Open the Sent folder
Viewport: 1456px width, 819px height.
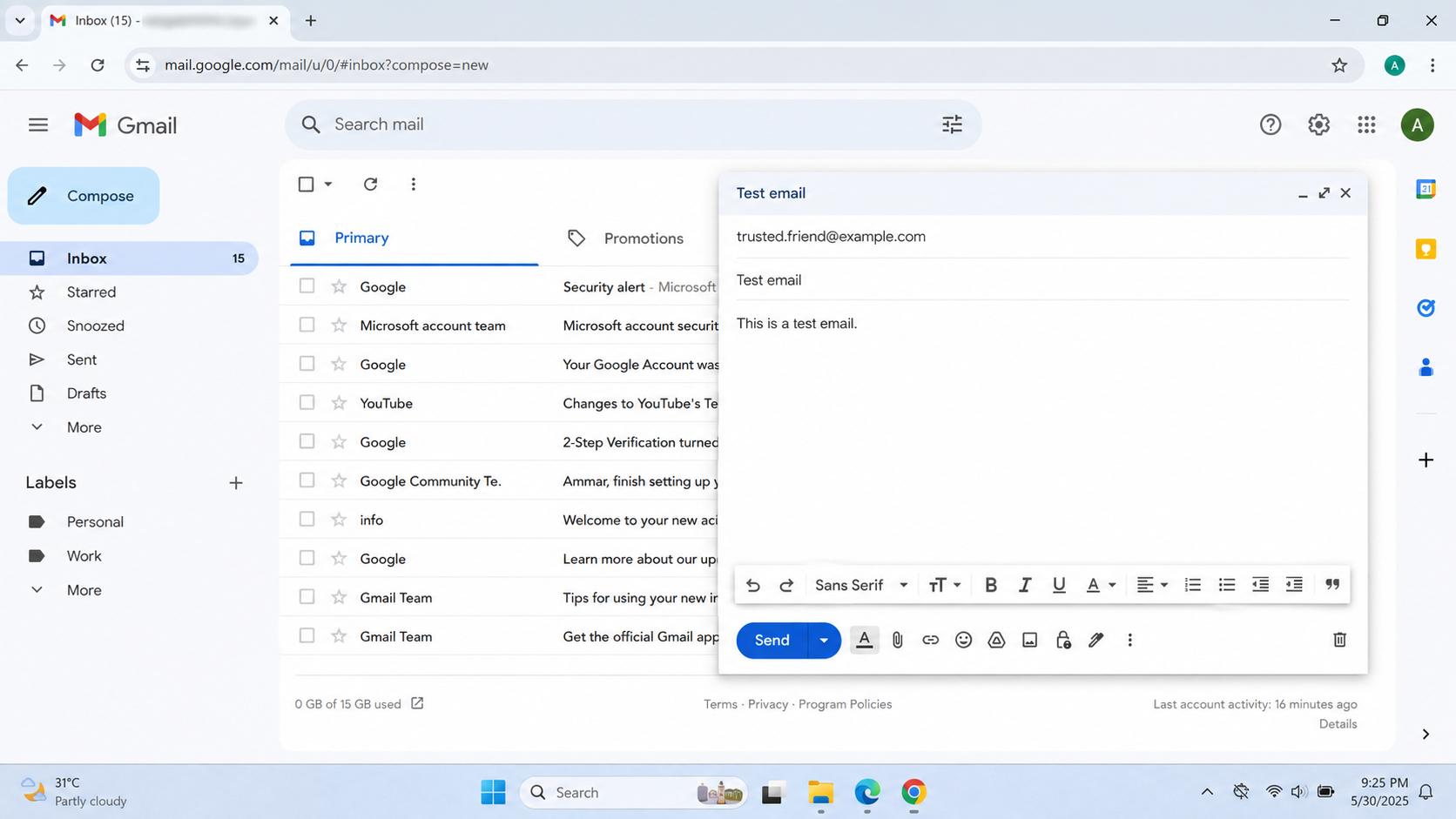[x=82, y=359]
